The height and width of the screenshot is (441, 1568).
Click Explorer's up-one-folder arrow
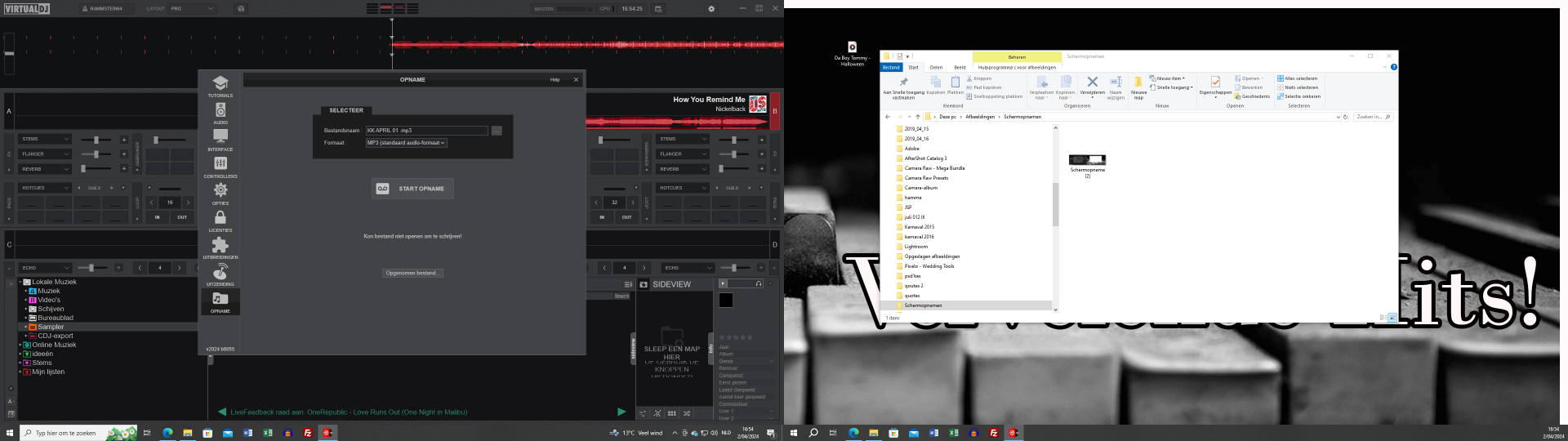coord(917,117)
